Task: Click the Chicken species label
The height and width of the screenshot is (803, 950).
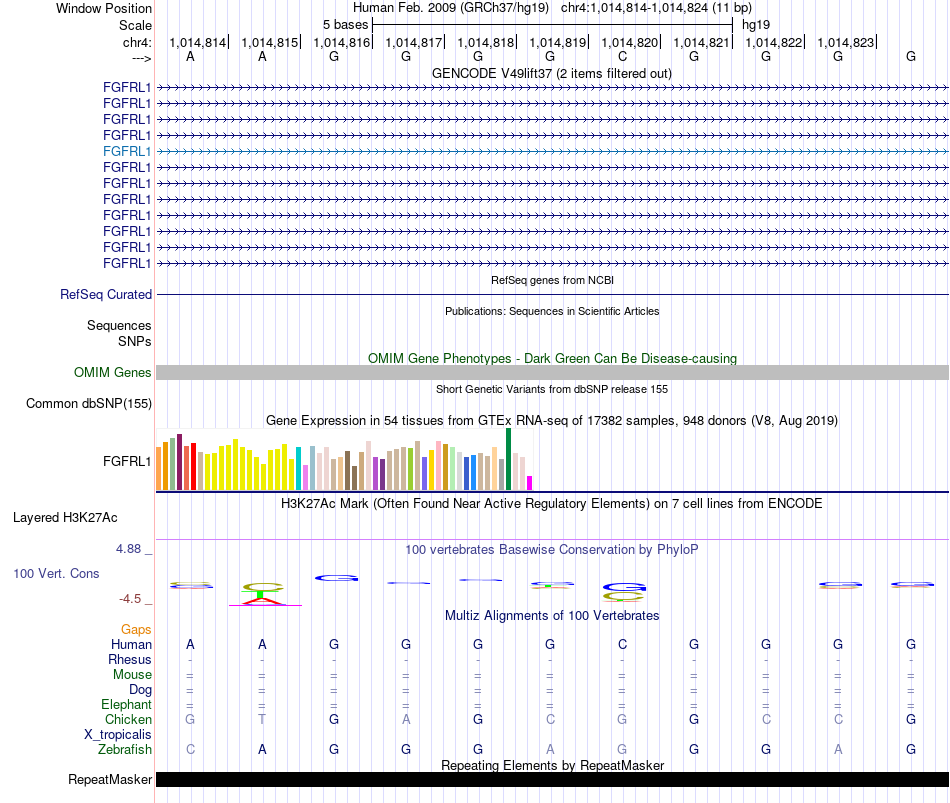Action: (x=128, y=719)
